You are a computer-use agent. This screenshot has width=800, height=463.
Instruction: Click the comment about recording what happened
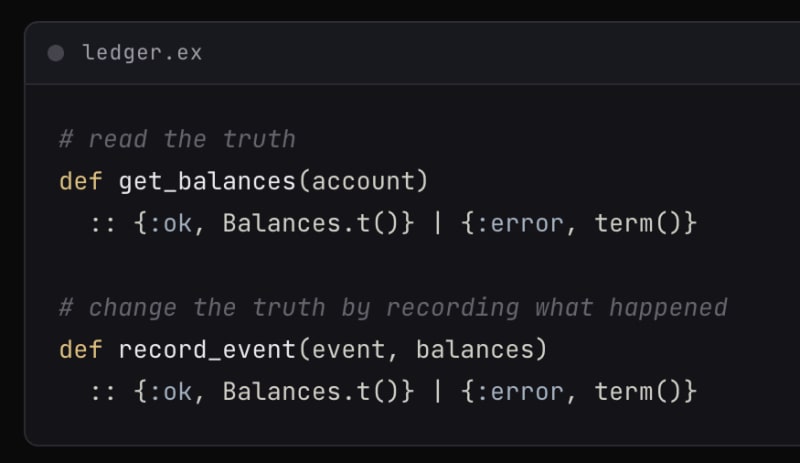coord(393,308)
